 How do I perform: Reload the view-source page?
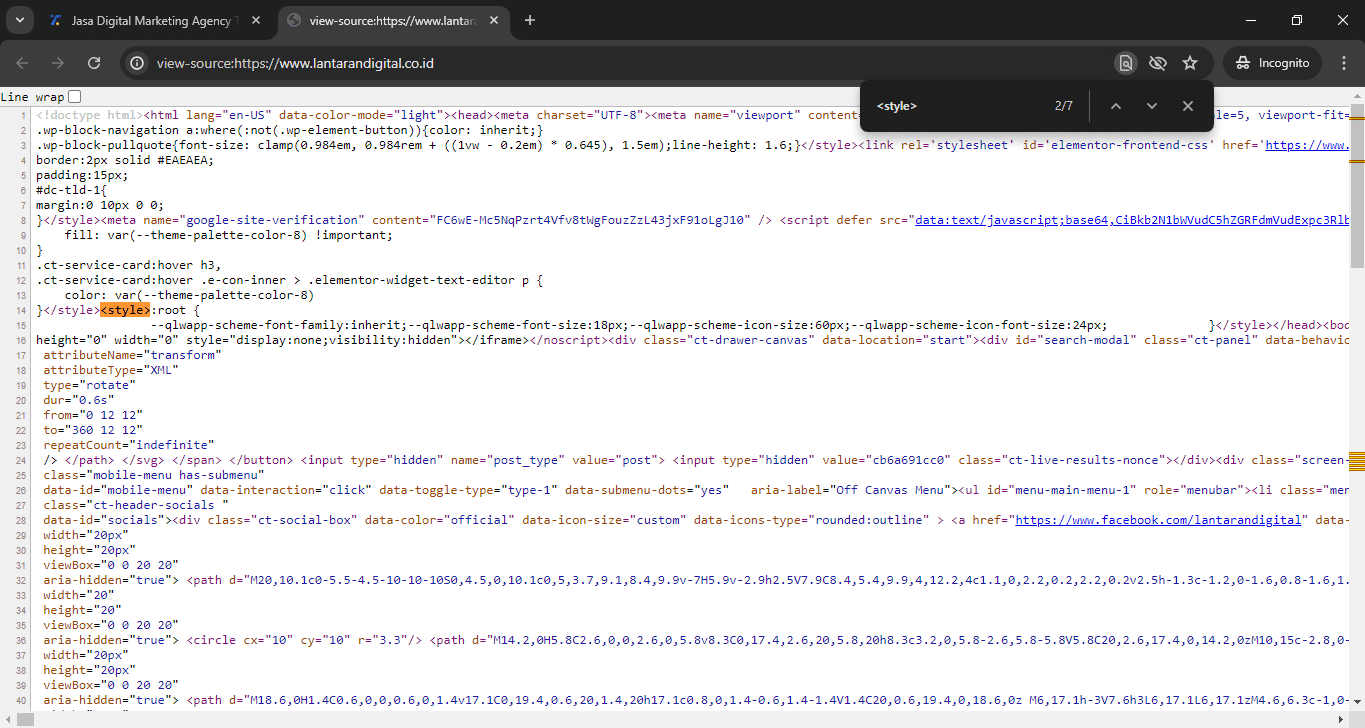point(94,63)
